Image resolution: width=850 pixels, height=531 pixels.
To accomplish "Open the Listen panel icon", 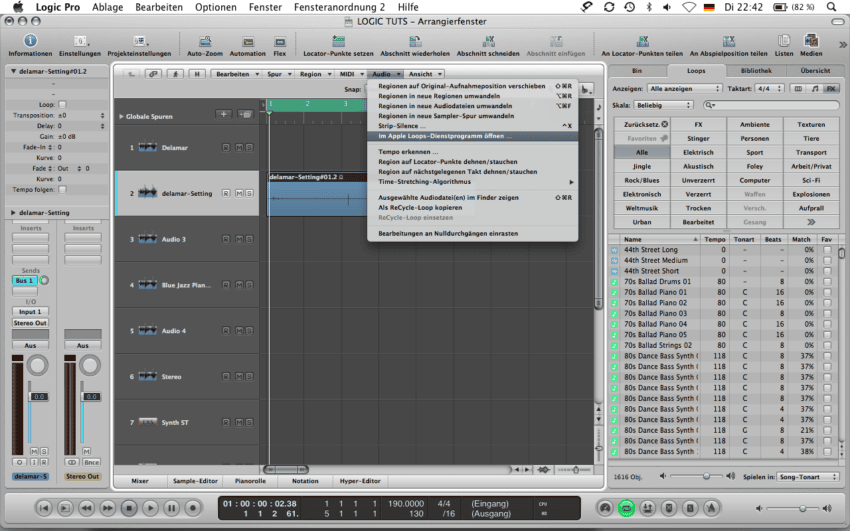I will 784,41.
